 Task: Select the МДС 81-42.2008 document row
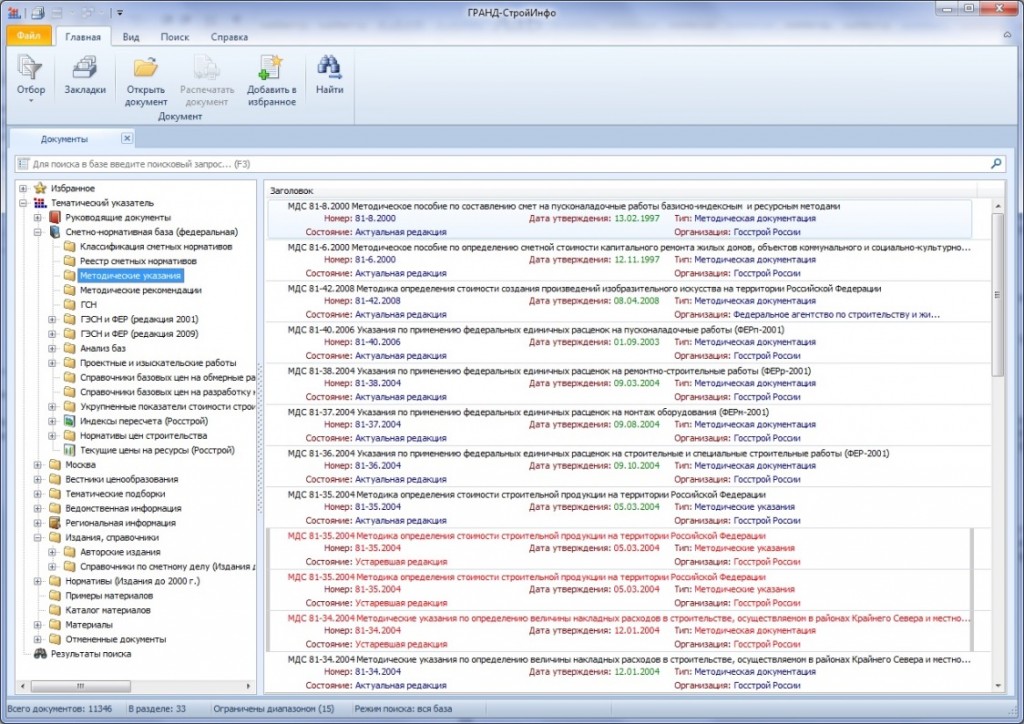tap(620, 301)
